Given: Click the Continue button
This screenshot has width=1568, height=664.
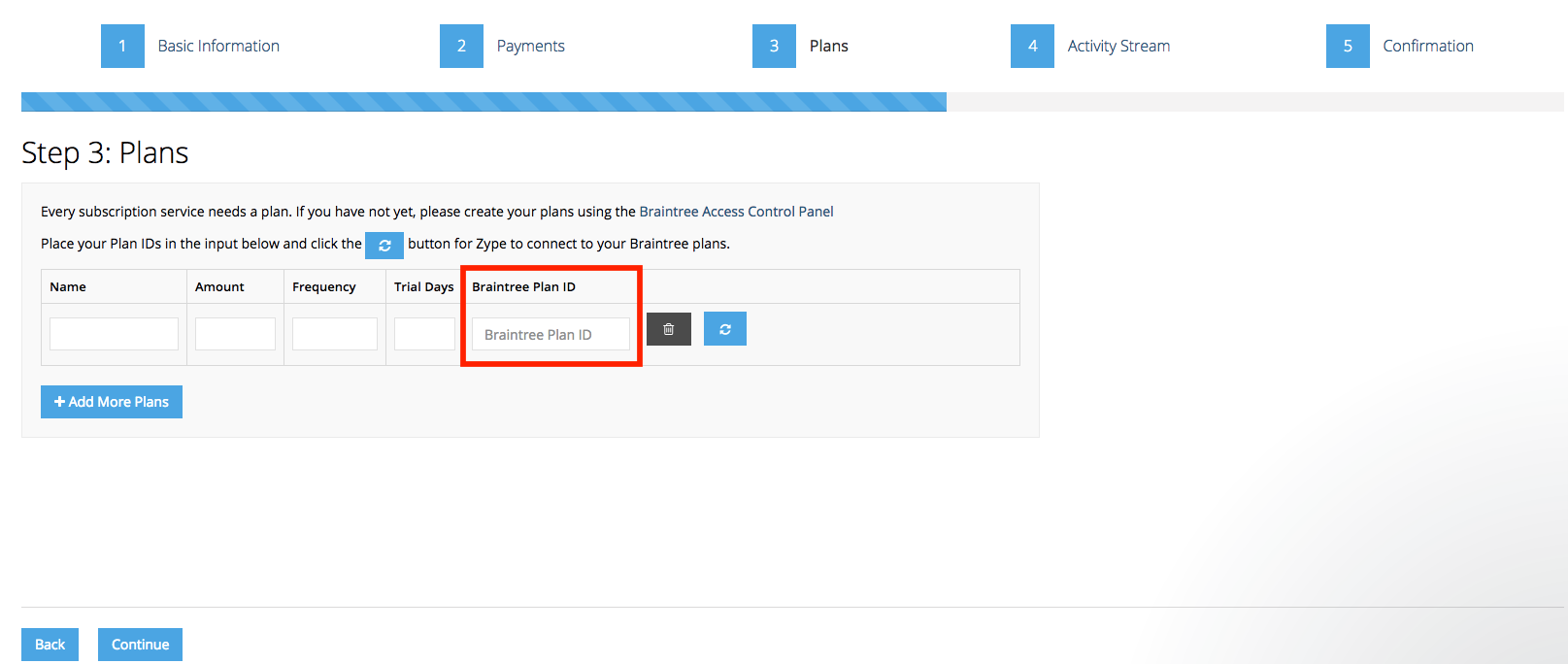Looking at the screenshot, I should (x=140, y=645).
